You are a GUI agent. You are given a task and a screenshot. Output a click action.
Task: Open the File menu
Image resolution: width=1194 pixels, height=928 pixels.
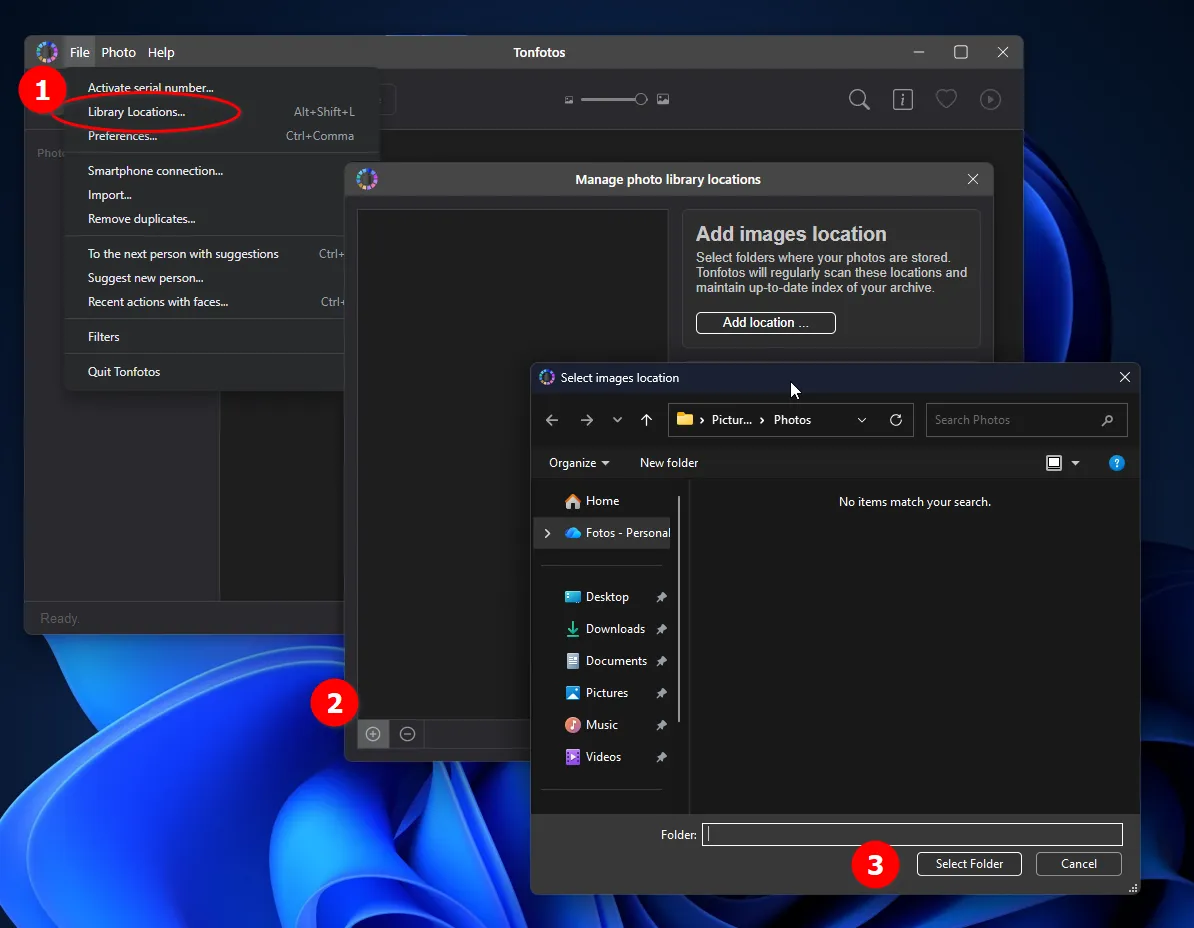pyautogui.click(x=79, y=53)
